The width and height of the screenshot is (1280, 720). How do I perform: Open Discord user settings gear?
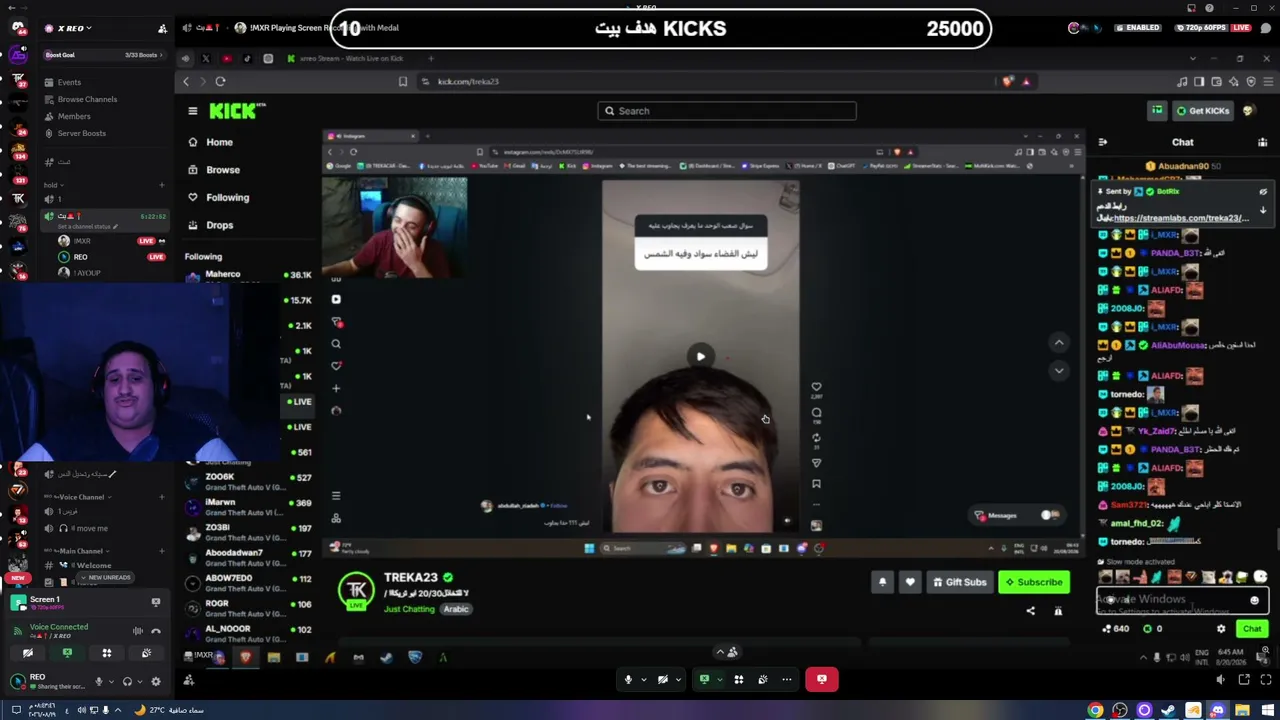point(155,681)
